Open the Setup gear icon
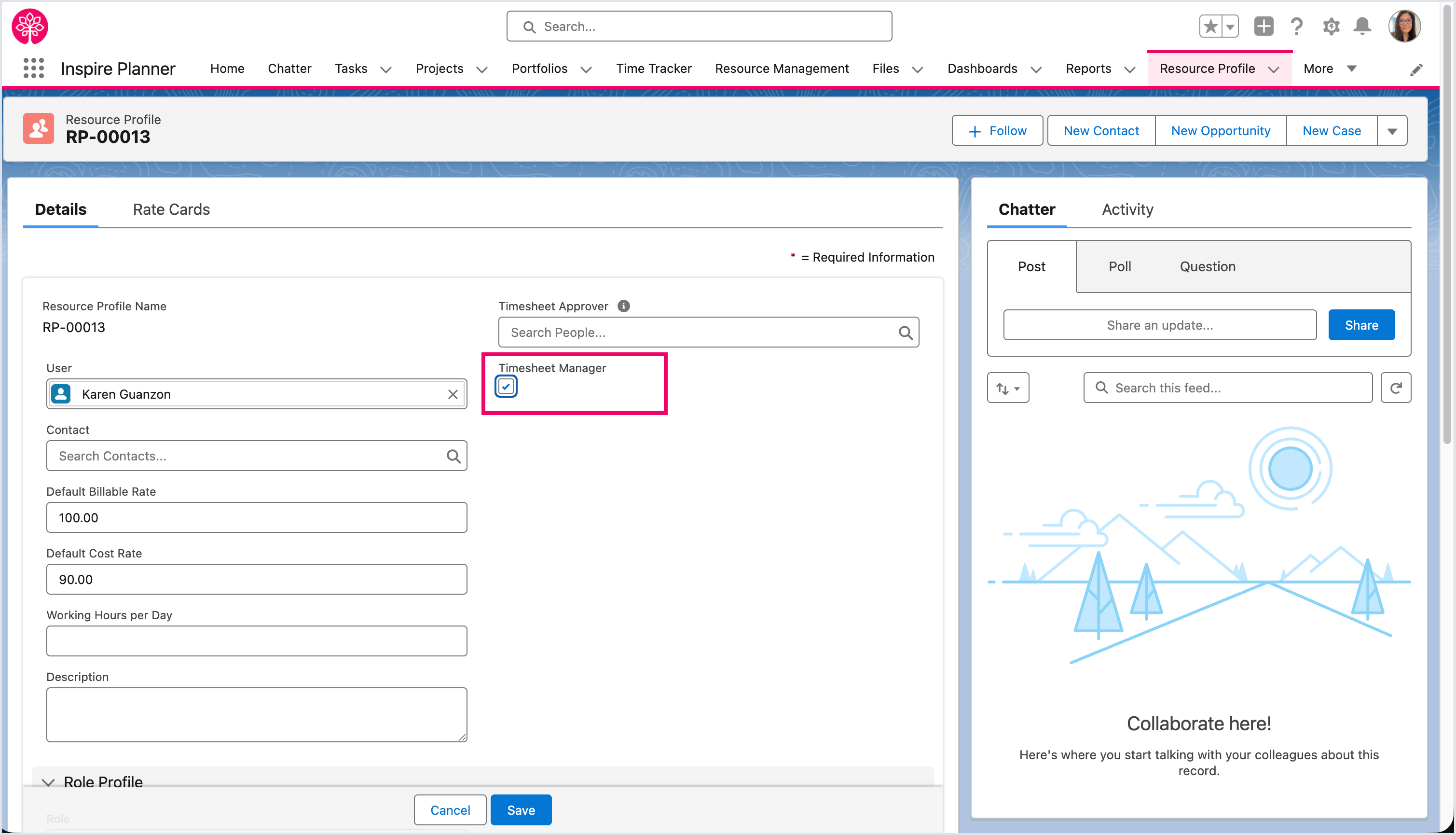Image resolution: width=1456 pixels, height=835 pixels. point(1331,27)
